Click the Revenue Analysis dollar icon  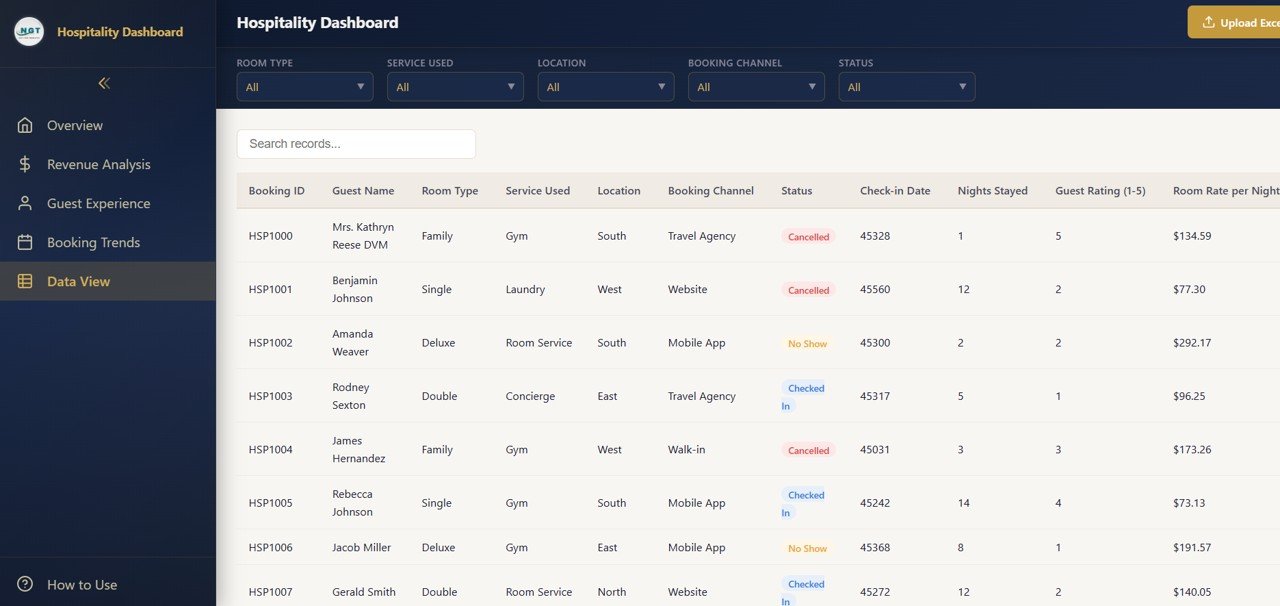25,165
